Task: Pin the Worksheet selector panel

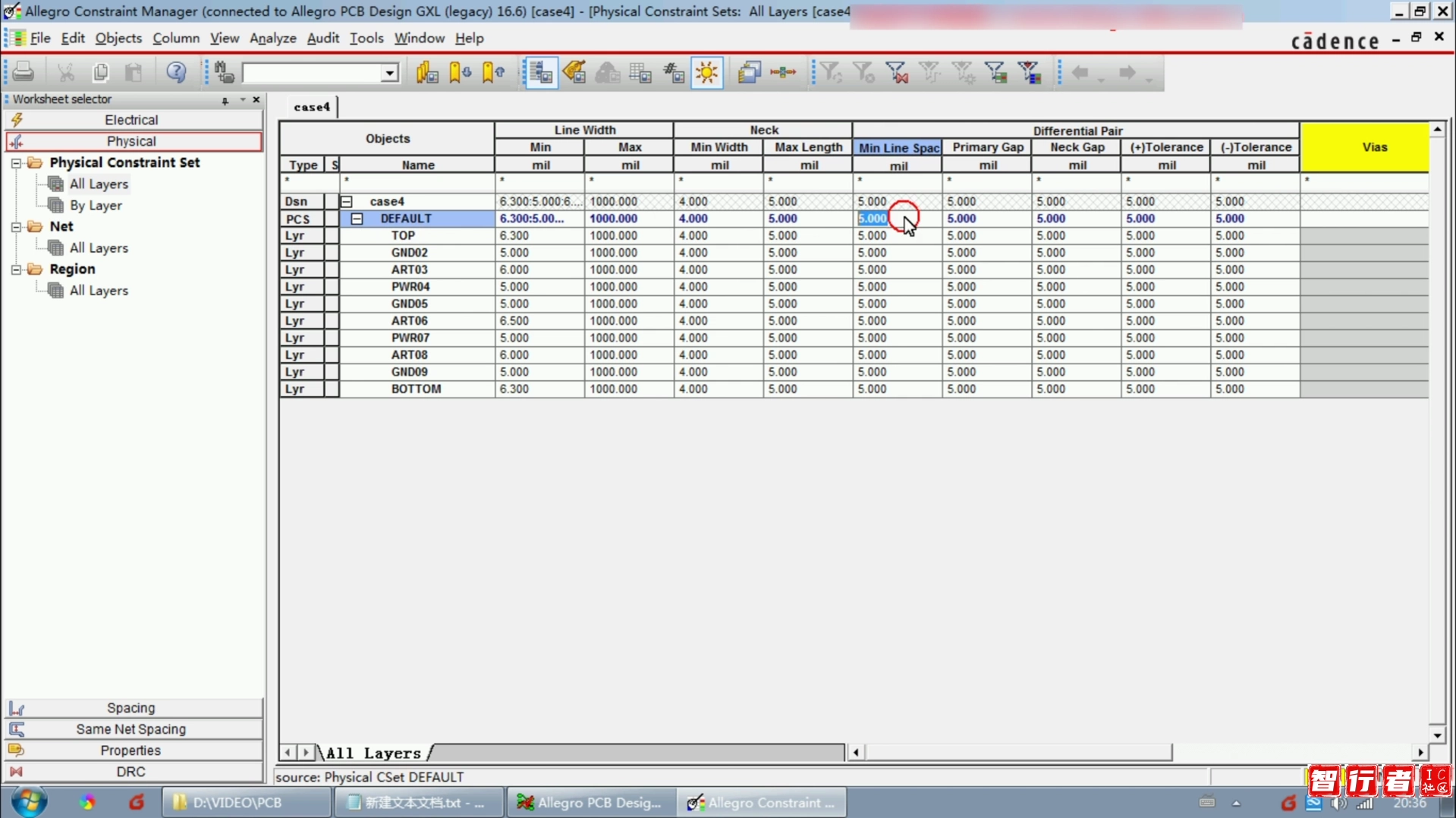Action: click(x=225, y=99)
